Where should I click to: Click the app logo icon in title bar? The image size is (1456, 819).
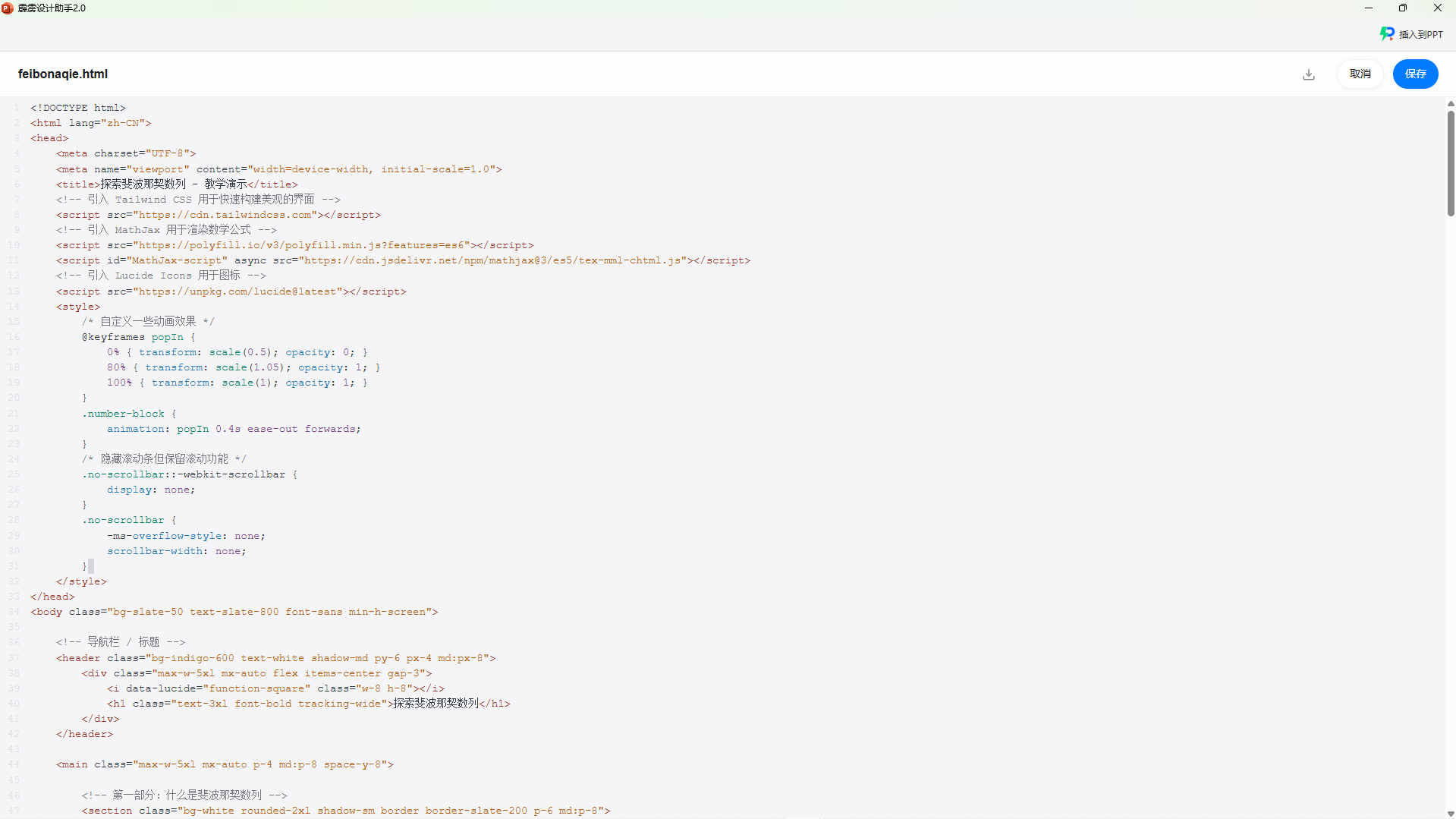(8, 8)
